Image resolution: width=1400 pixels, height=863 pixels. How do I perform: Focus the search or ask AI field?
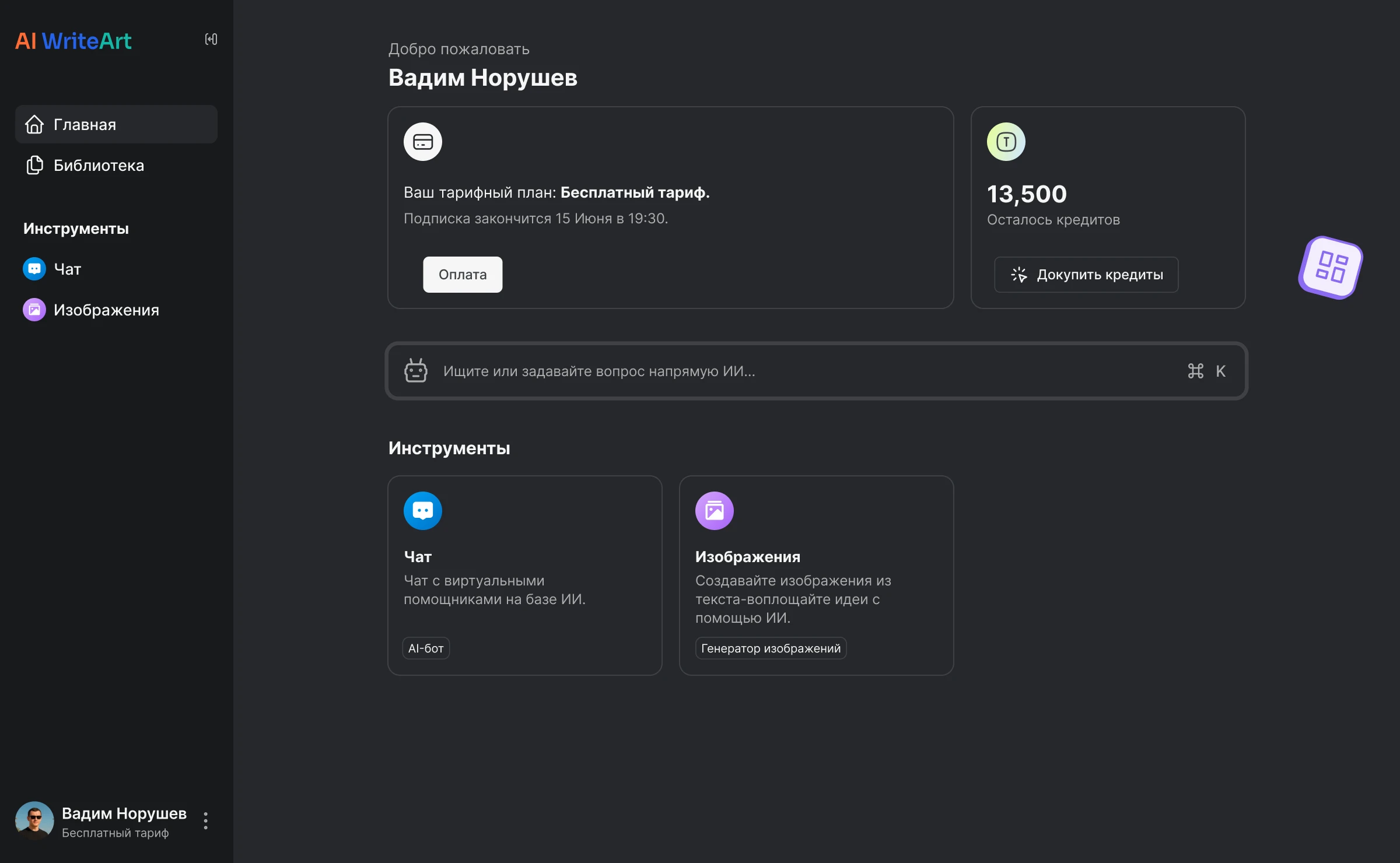click(817, 371)
